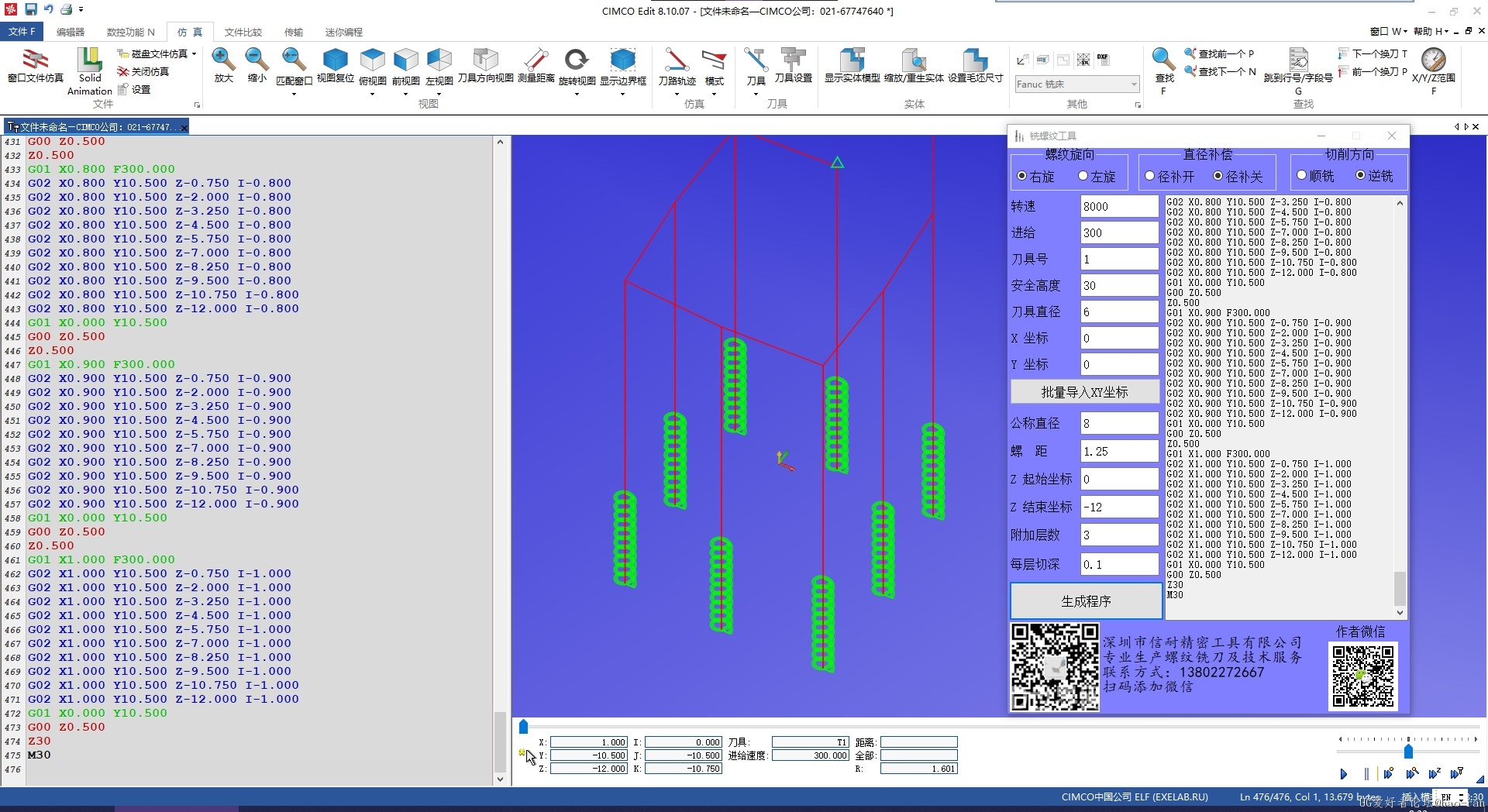Click 刀路轨迹 toolpath icon
The width and height of the screenshot is (1488, 812).
[677, 59]
